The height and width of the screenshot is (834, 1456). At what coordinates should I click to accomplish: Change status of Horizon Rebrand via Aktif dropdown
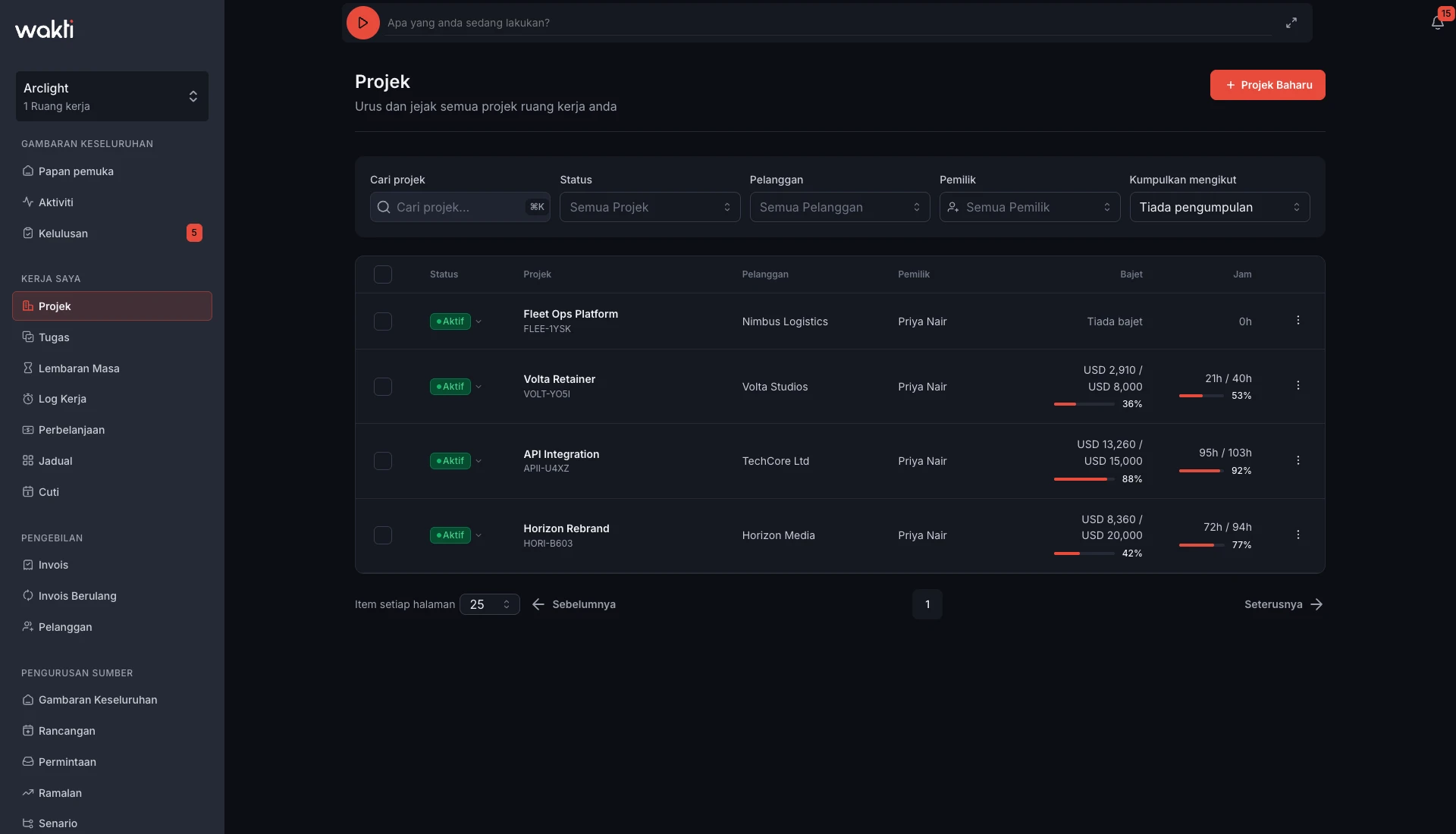pyautogui.click(x=456, y=535)
